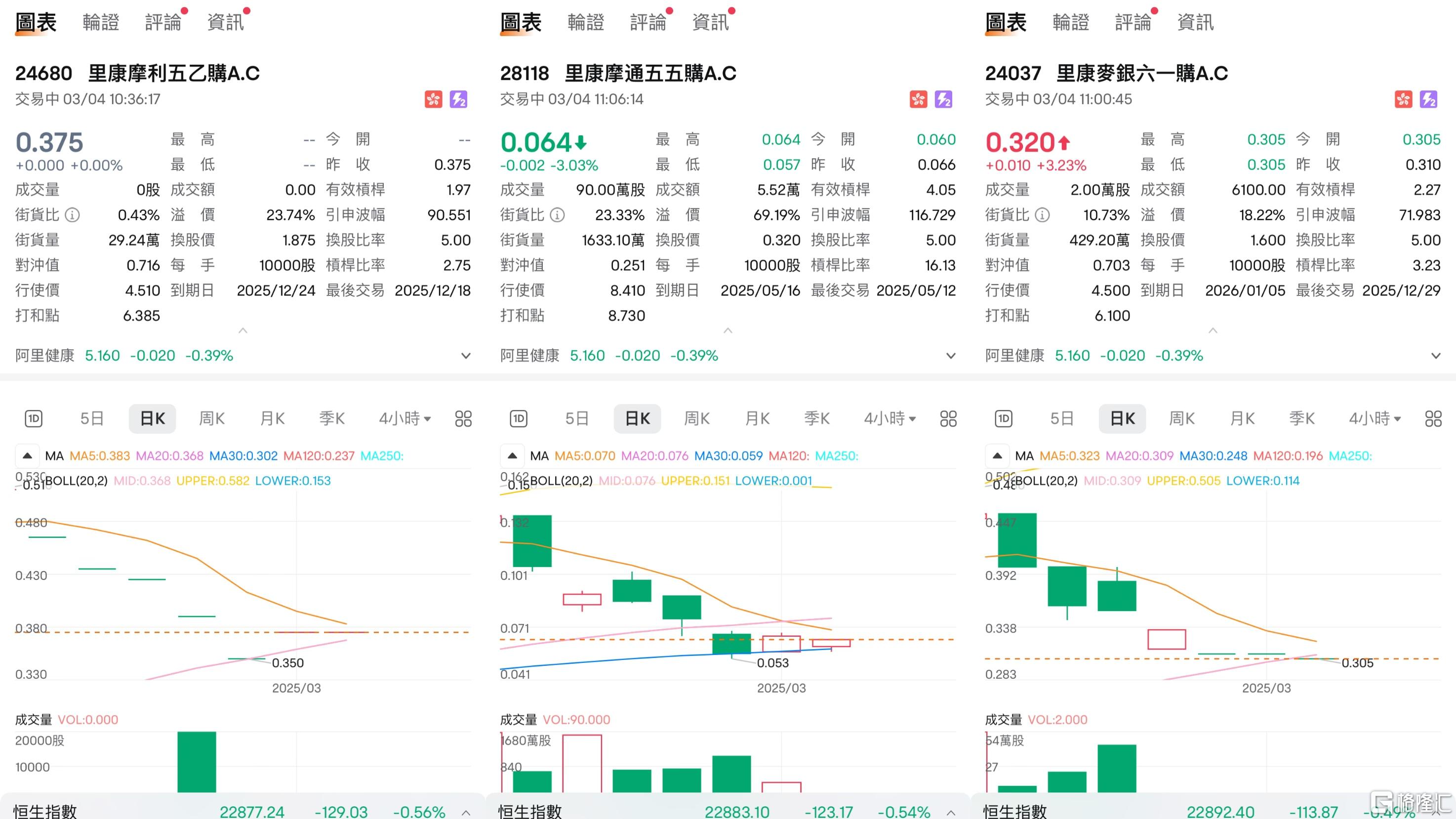Select the 1D intraday icon in 24680 chart
1456x819 pixels.
34,419
